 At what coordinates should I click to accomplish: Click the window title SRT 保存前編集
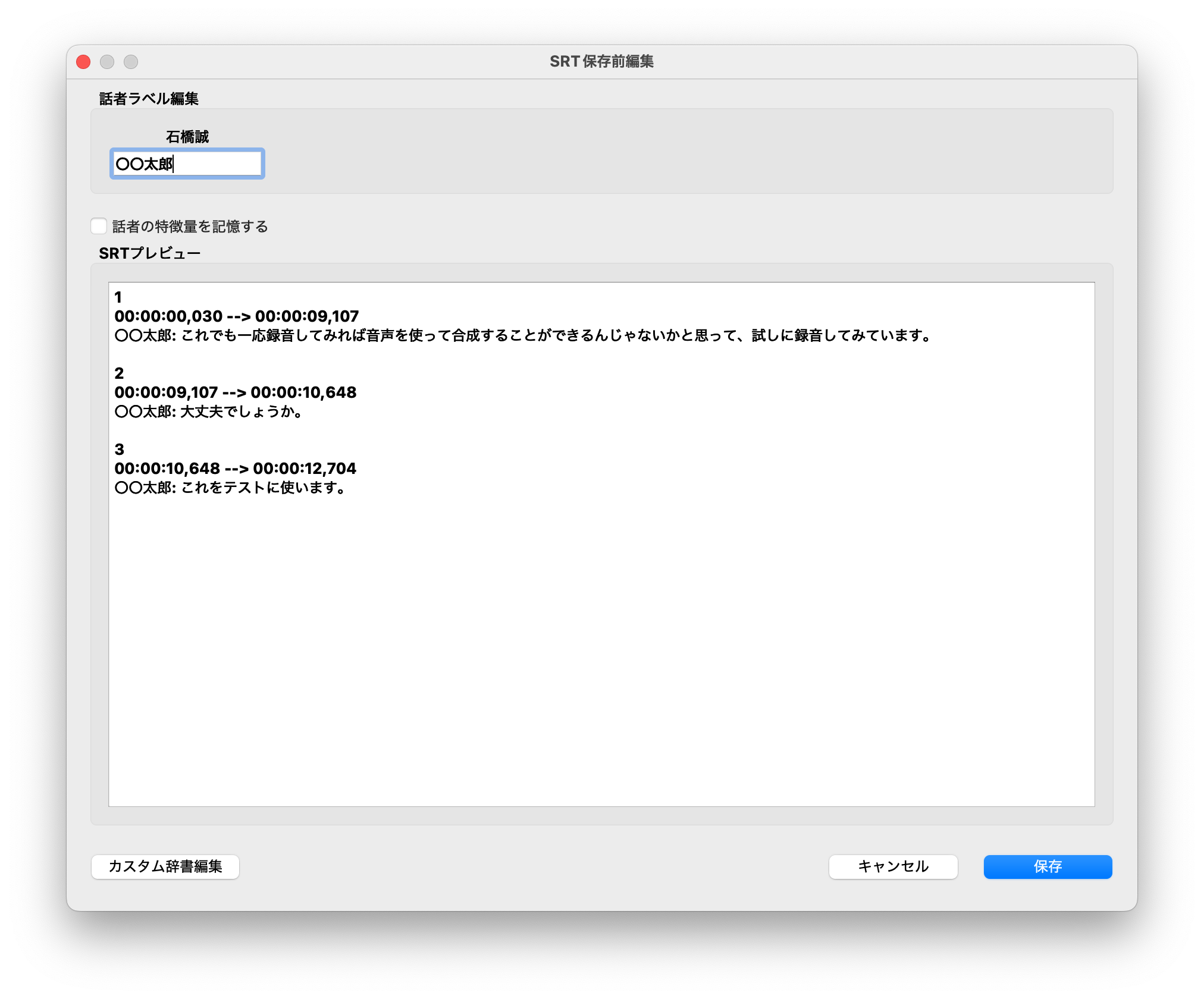click(x=601, y=62)
